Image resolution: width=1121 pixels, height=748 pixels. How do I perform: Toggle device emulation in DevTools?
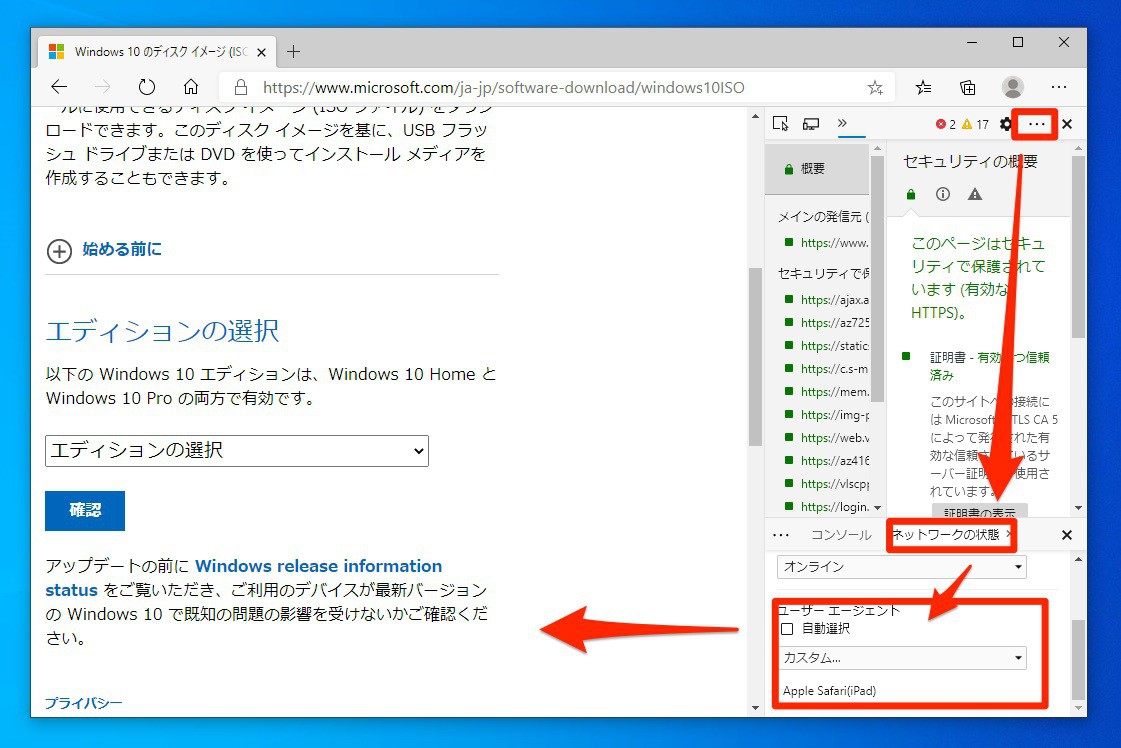pyautogui.click(x=811, y=124)
